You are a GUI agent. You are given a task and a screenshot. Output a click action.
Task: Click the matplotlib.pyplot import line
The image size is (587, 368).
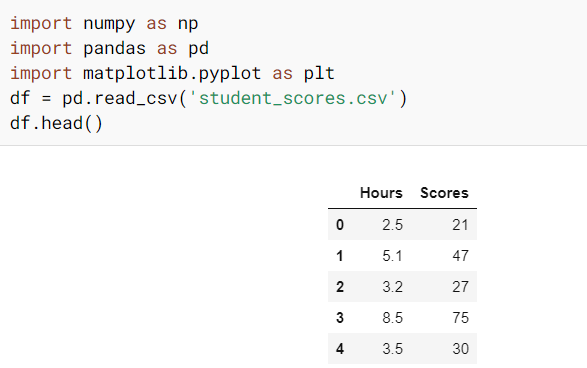(x=172, y=73)
